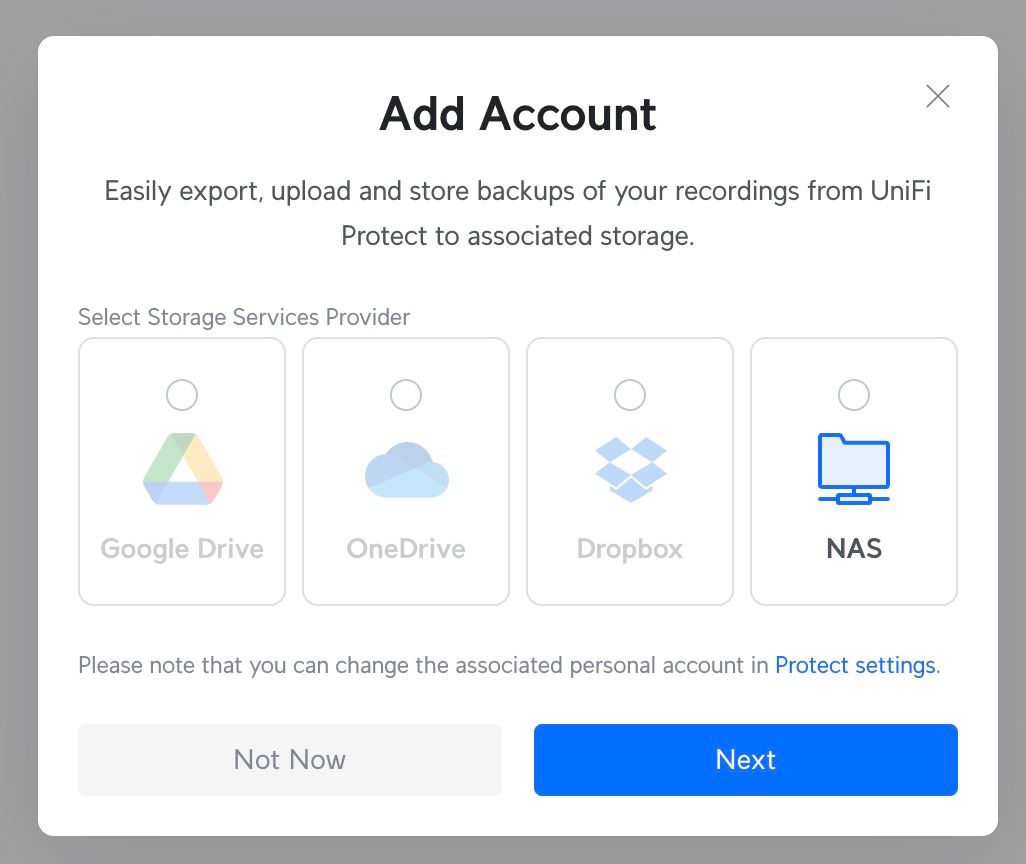Click the Dropbox box logo
Viewport: 1026px width, 864px height.
click(x=630, y=468)
